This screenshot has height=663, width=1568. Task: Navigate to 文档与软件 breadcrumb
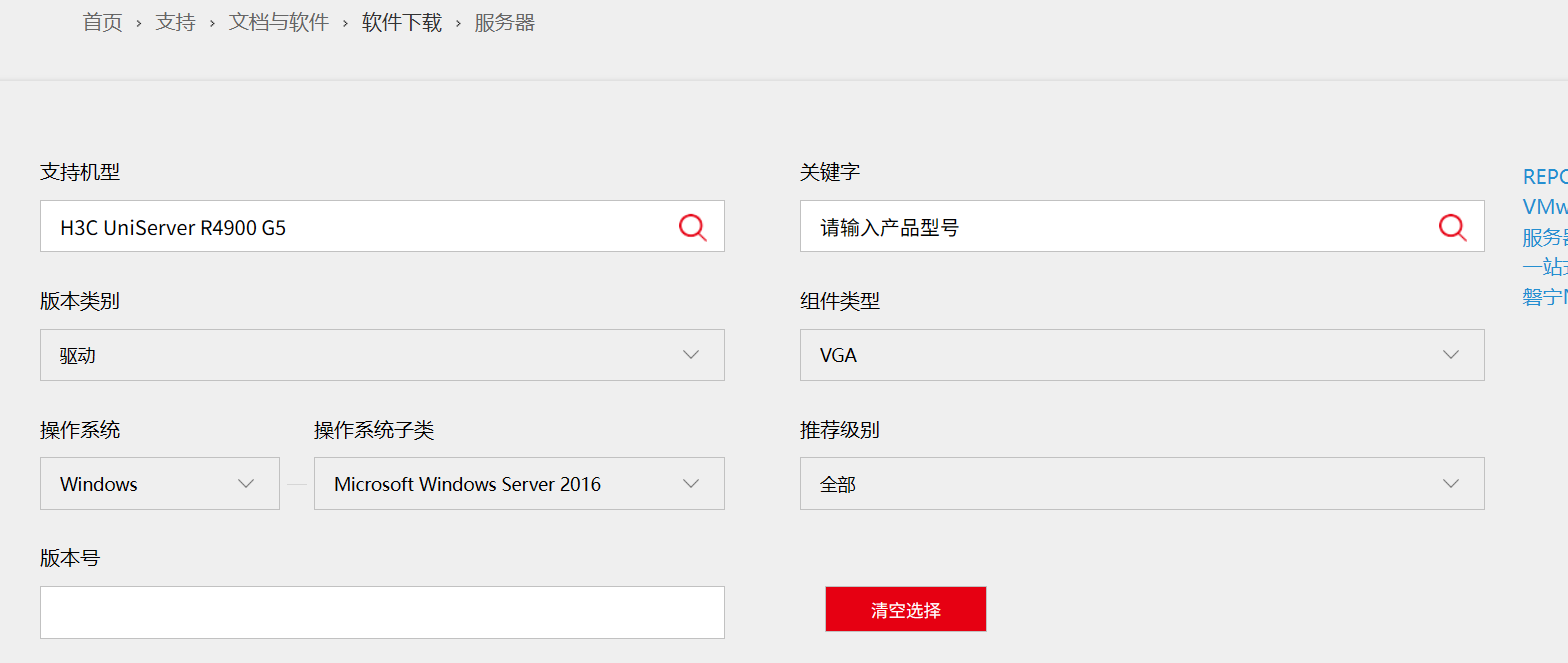pyautogui.click(x=278, y=23)
